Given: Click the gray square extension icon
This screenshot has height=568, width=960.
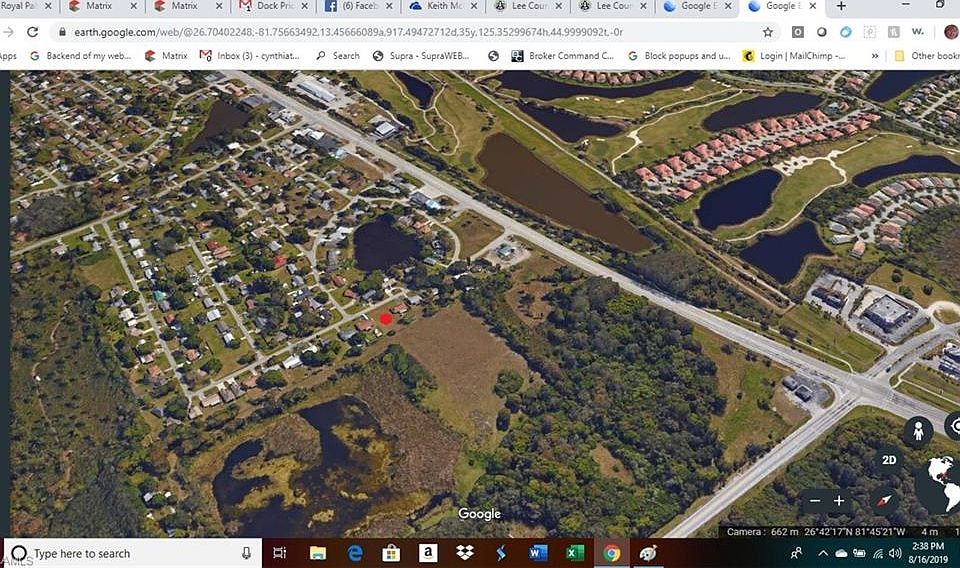Looking at the screenshot, I should pos(797,32).
